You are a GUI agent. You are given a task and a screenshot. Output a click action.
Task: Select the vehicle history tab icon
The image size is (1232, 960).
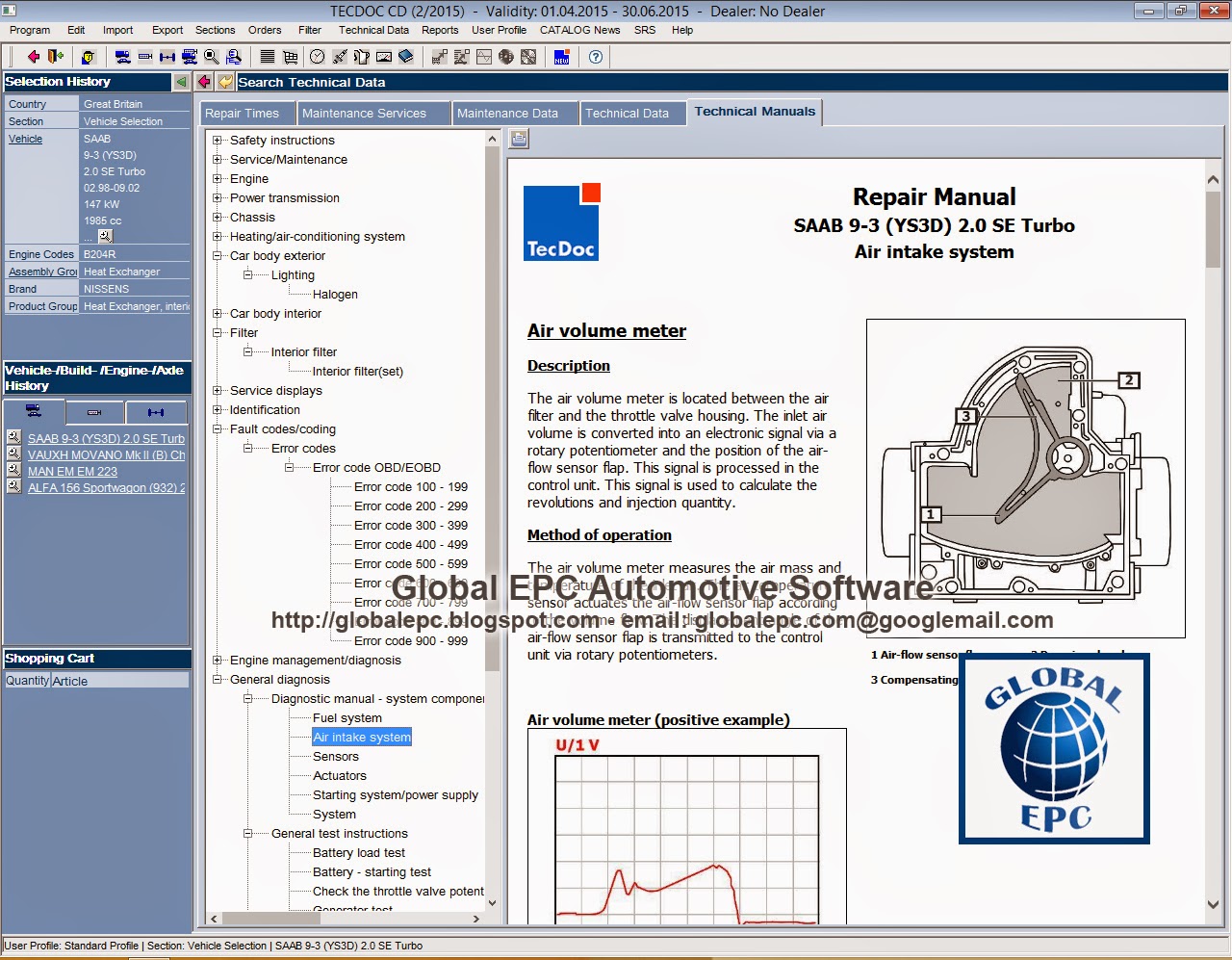pos(35,412)
